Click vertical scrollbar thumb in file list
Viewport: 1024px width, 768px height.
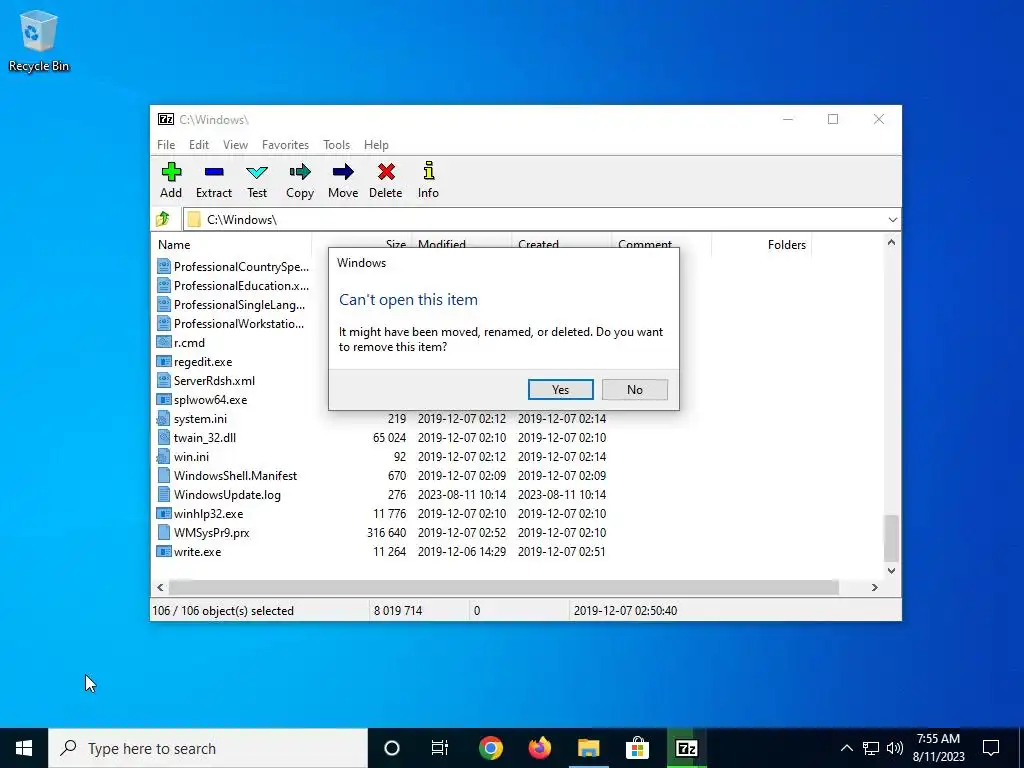891,538
